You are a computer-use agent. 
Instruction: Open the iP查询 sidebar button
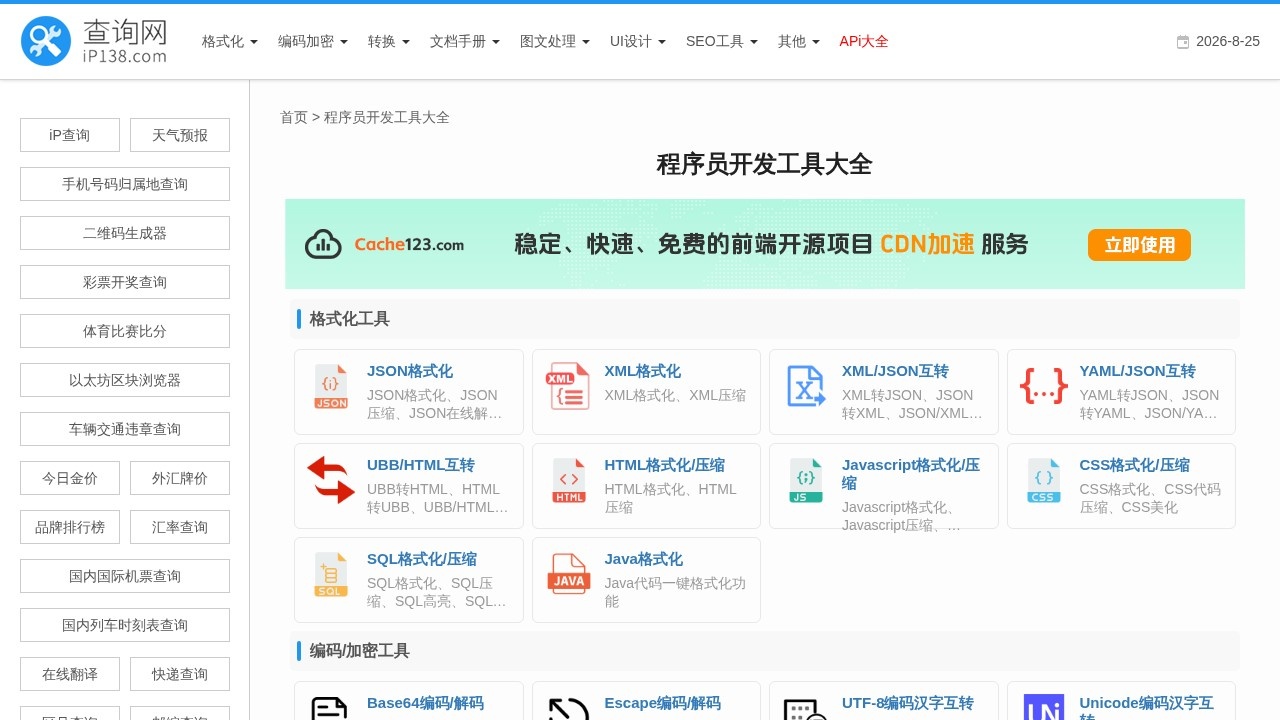70,135
